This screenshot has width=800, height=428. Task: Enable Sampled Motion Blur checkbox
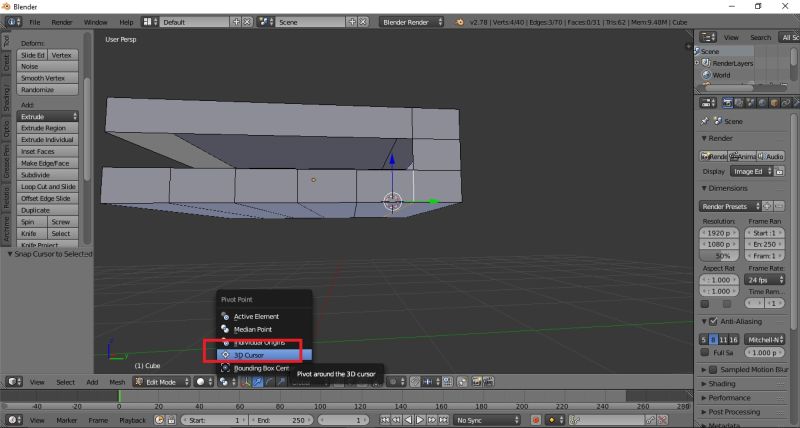(713, 369)
